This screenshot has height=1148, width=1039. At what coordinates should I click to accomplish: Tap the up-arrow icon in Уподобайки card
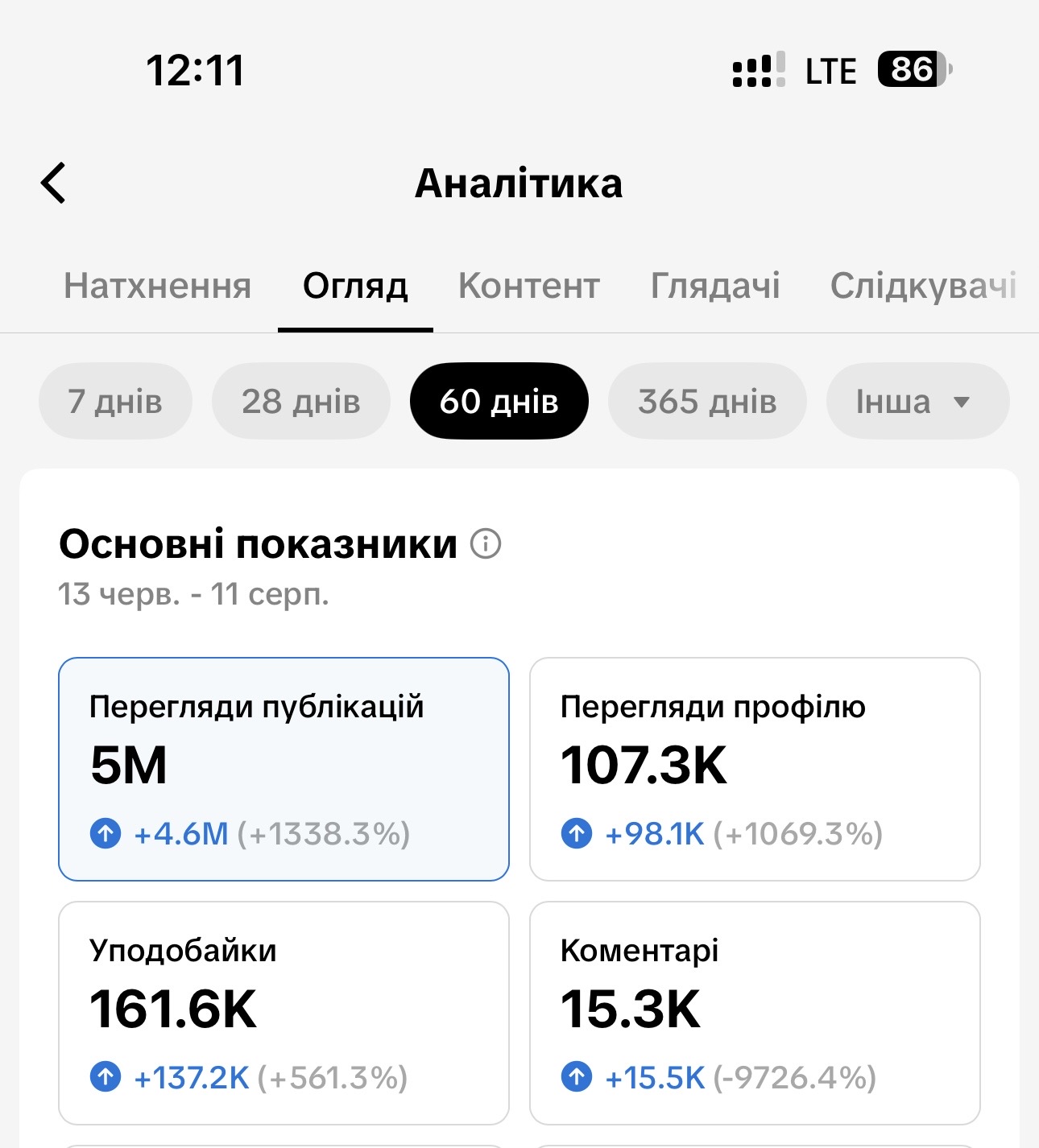tap(106, 1076)
